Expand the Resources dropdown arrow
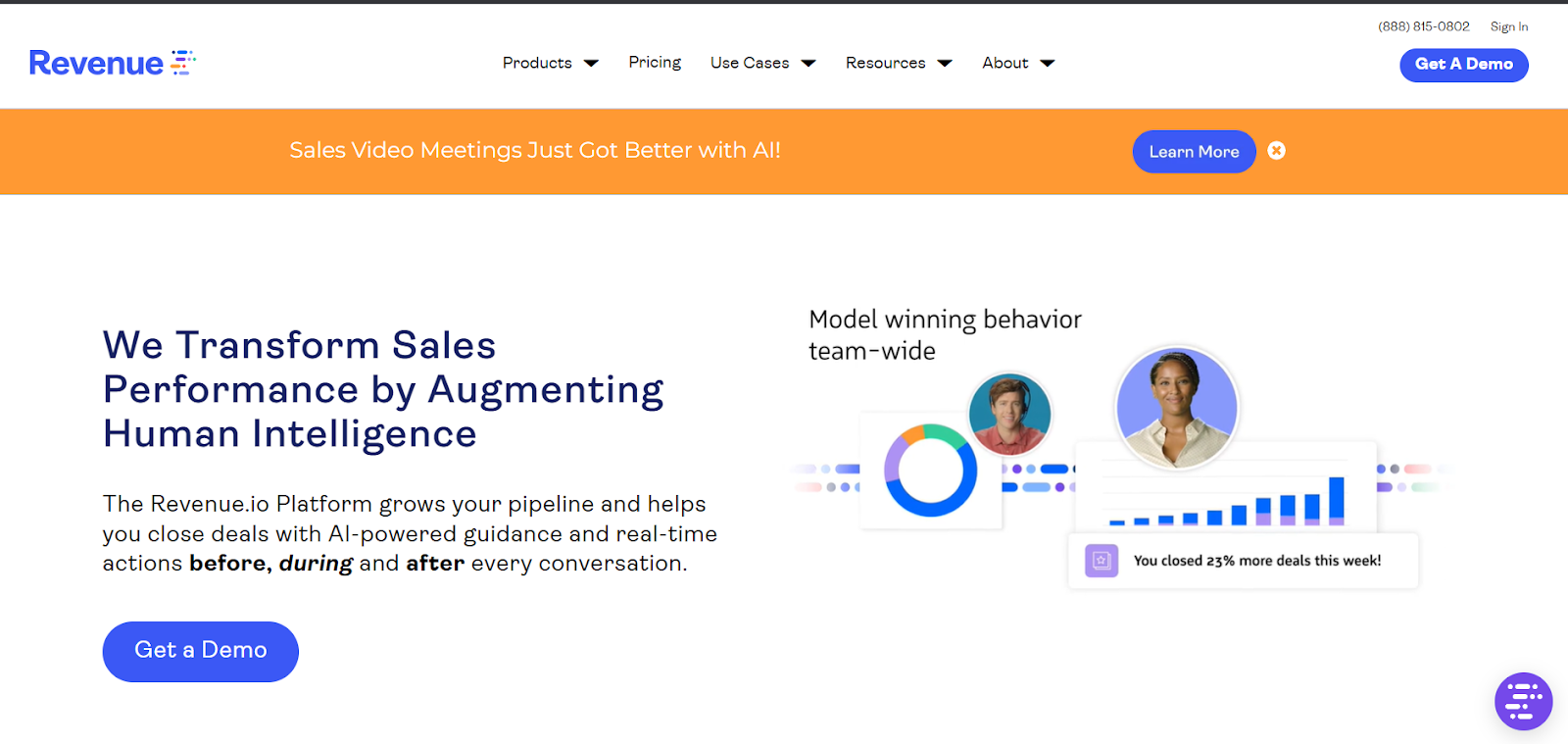The height and width of the screenshot is (744, 1568). 945,64
